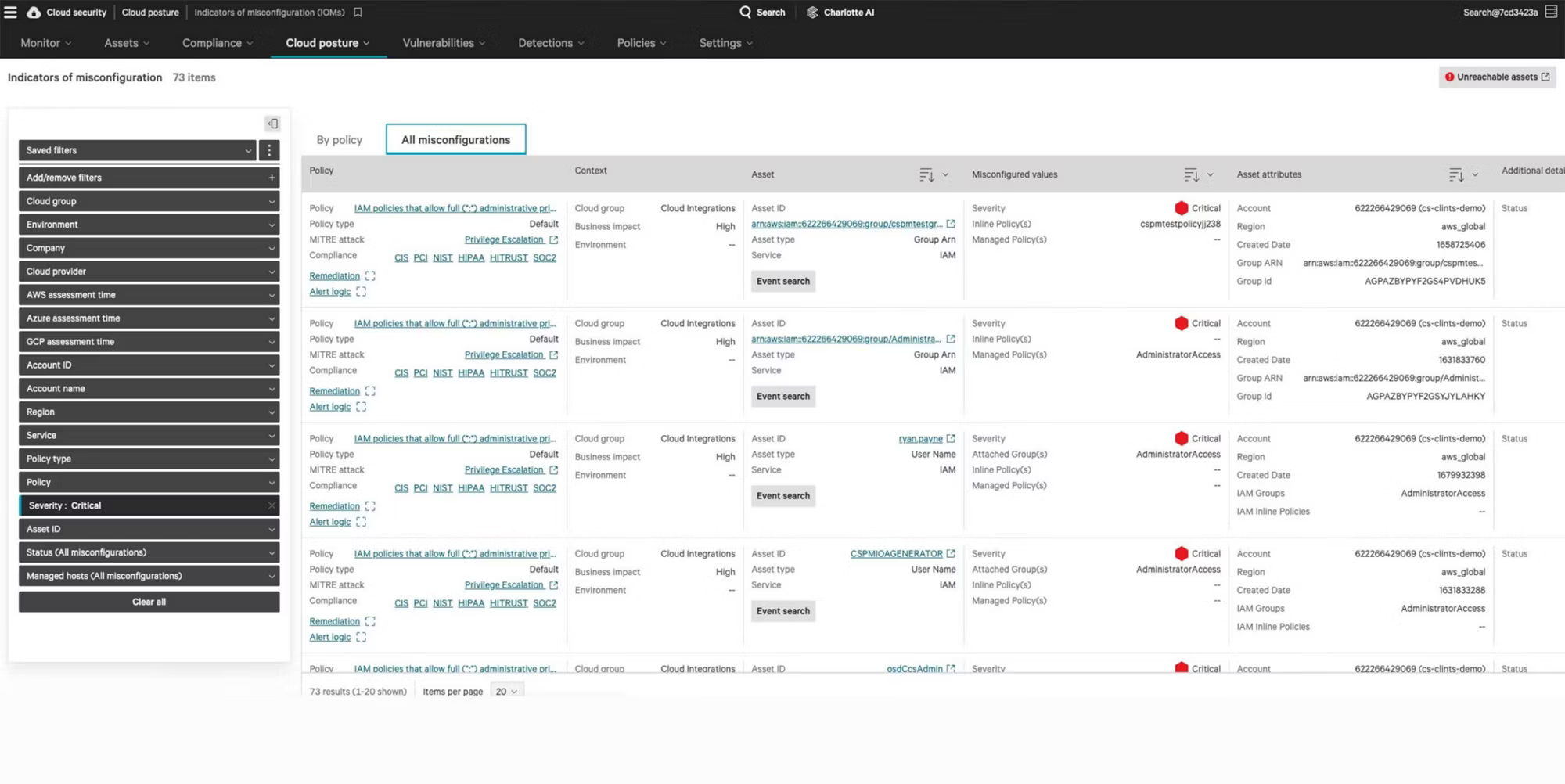Click Event search for ryan.payne asset

point(782,496)
